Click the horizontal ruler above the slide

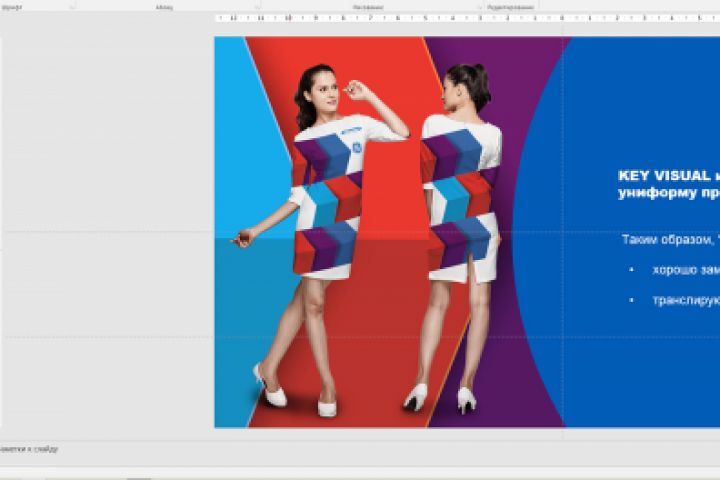pyautogui.click(x=467, y=18)
